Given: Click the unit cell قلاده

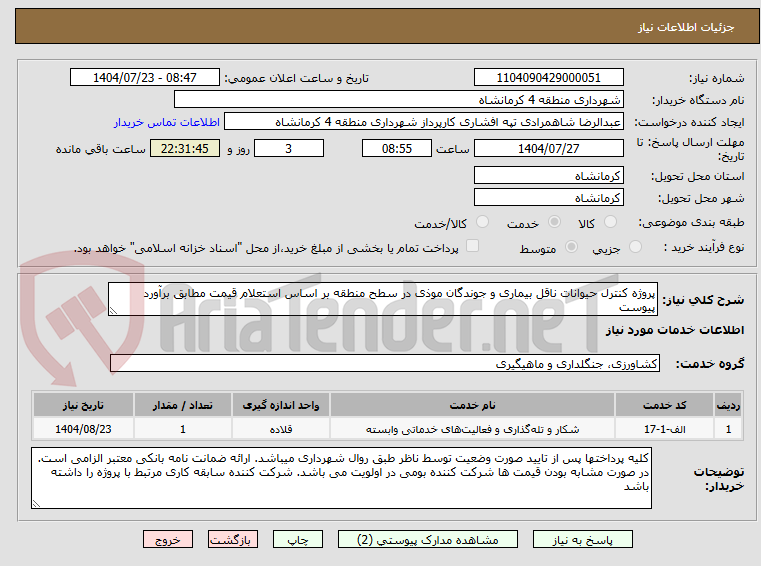Looking at the screenshot, I should click(x=281, y=429).
